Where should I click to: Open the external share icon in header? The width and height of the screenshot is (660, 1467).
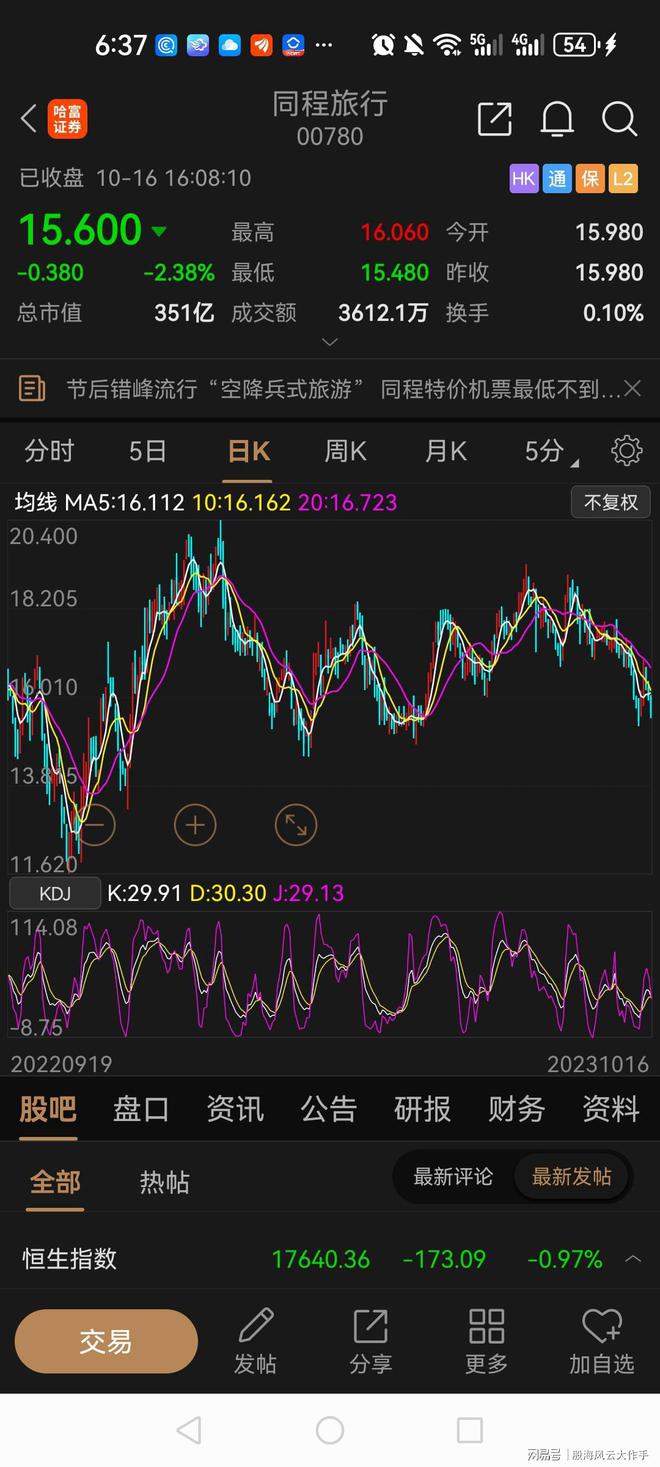(x=494, y=119)
